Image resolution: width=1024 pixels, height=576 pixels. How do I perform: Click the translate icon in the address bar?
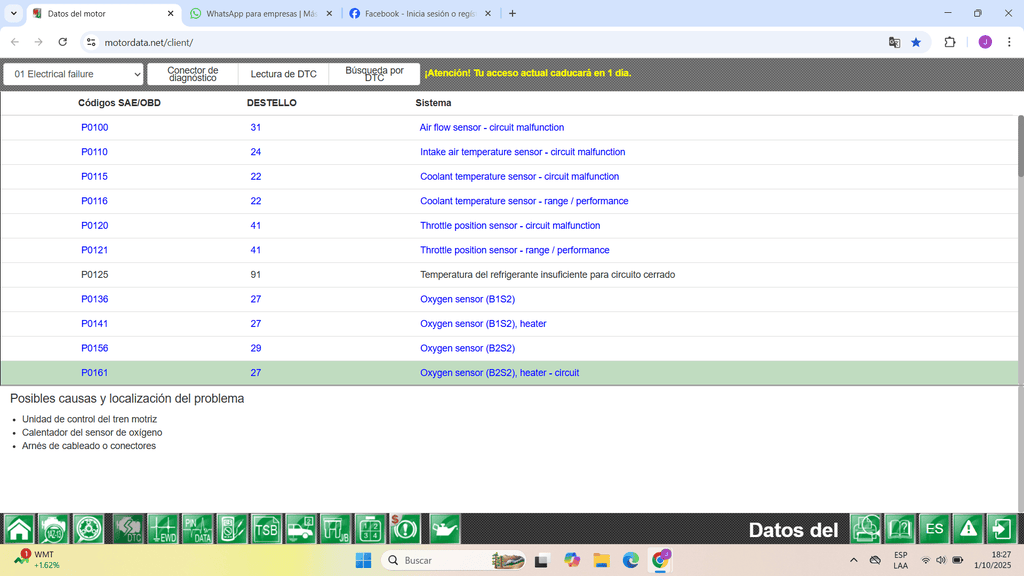pyautogui.click(x=893, y=42)
